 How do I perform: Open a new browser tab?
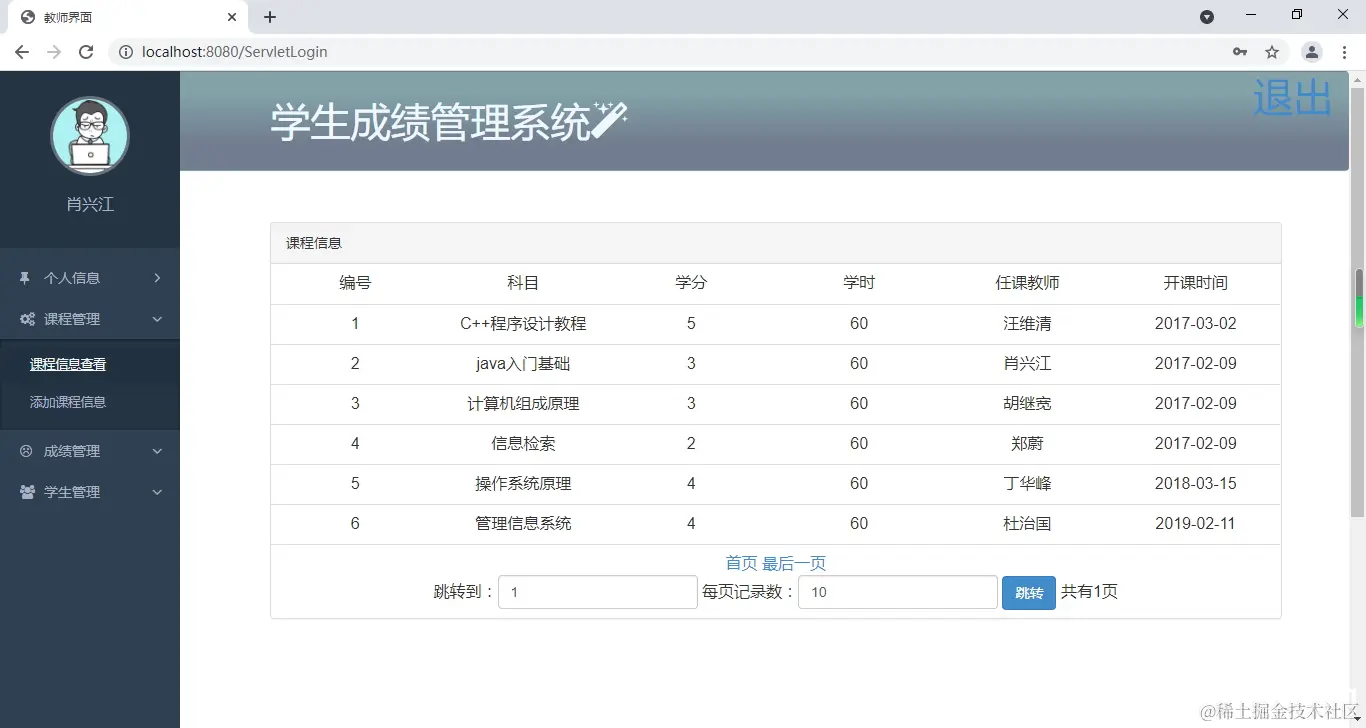(270, 17)
